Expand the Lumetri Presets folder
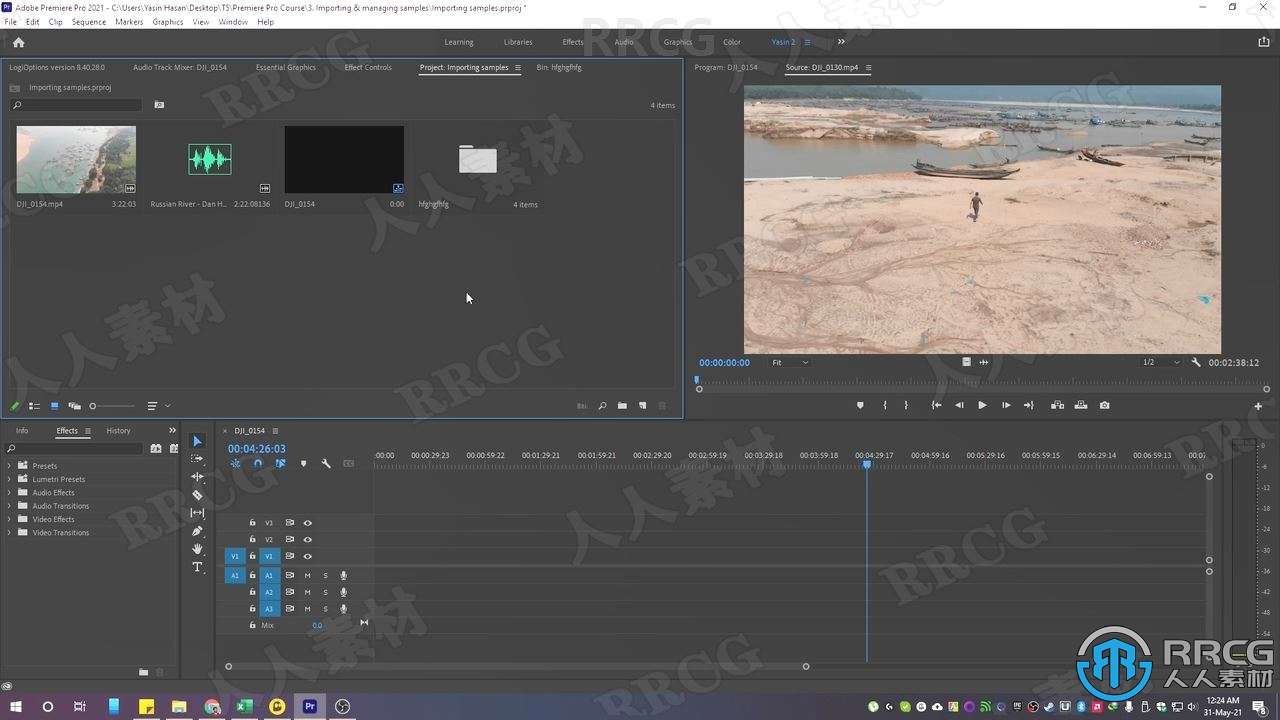Viewport: 1280px width, 720px height. pos(10,479)
